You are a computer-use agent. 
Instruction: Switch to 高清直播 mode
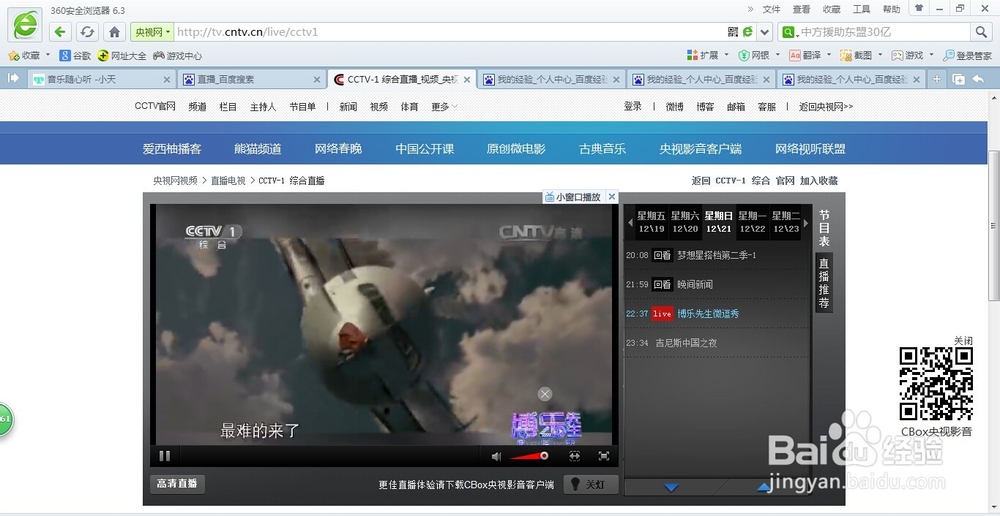pyautogui.click(x=177, y=483)
